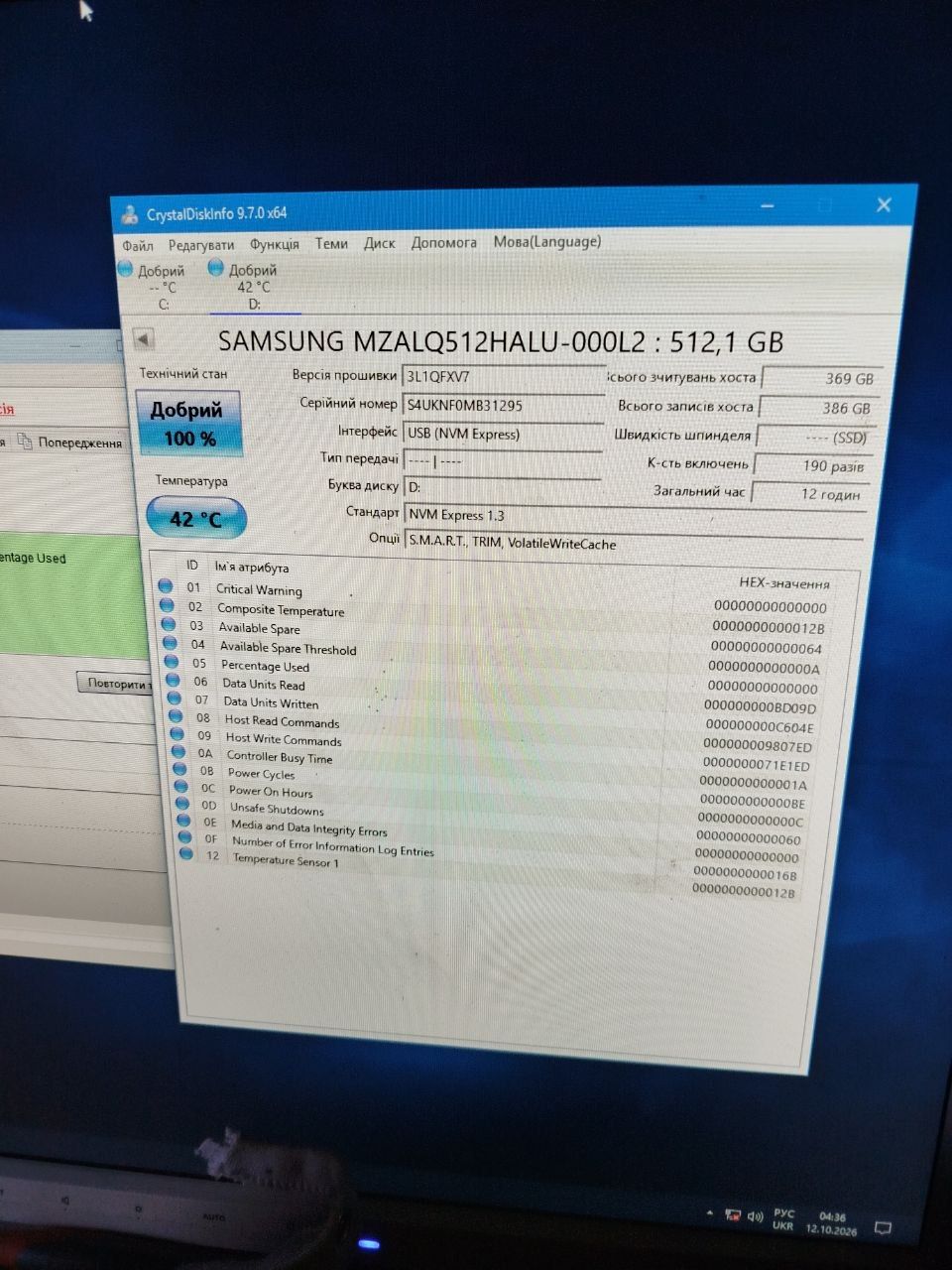Click status orb of Power Cycles row
The image size is (952, 1270).
[x=180, y=769]
